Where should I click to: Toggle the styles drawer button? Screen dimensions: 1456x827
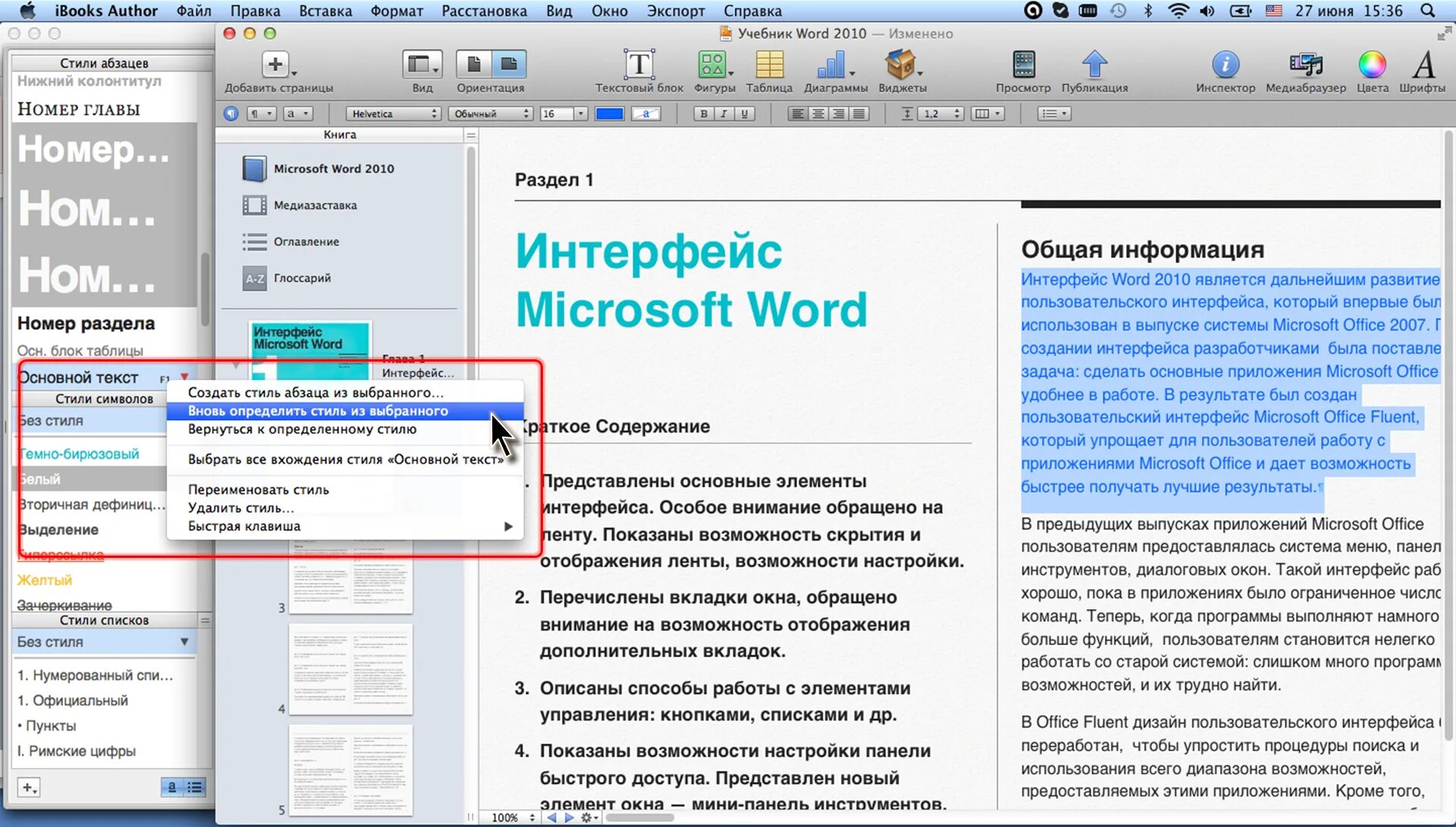[x=231, y=114]
